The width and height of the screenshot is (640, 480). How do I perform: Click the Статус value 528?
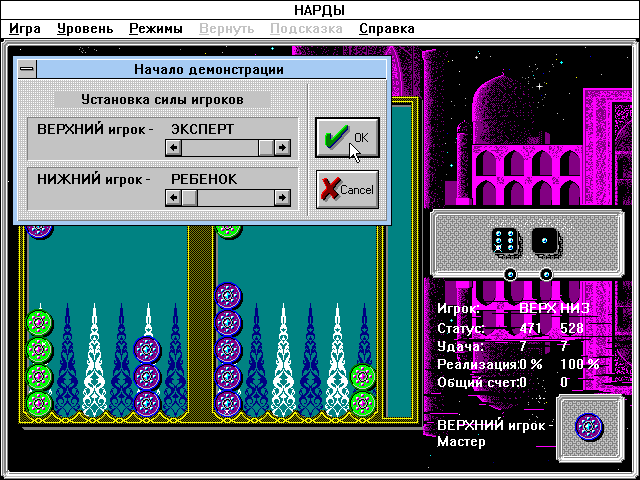572,328
